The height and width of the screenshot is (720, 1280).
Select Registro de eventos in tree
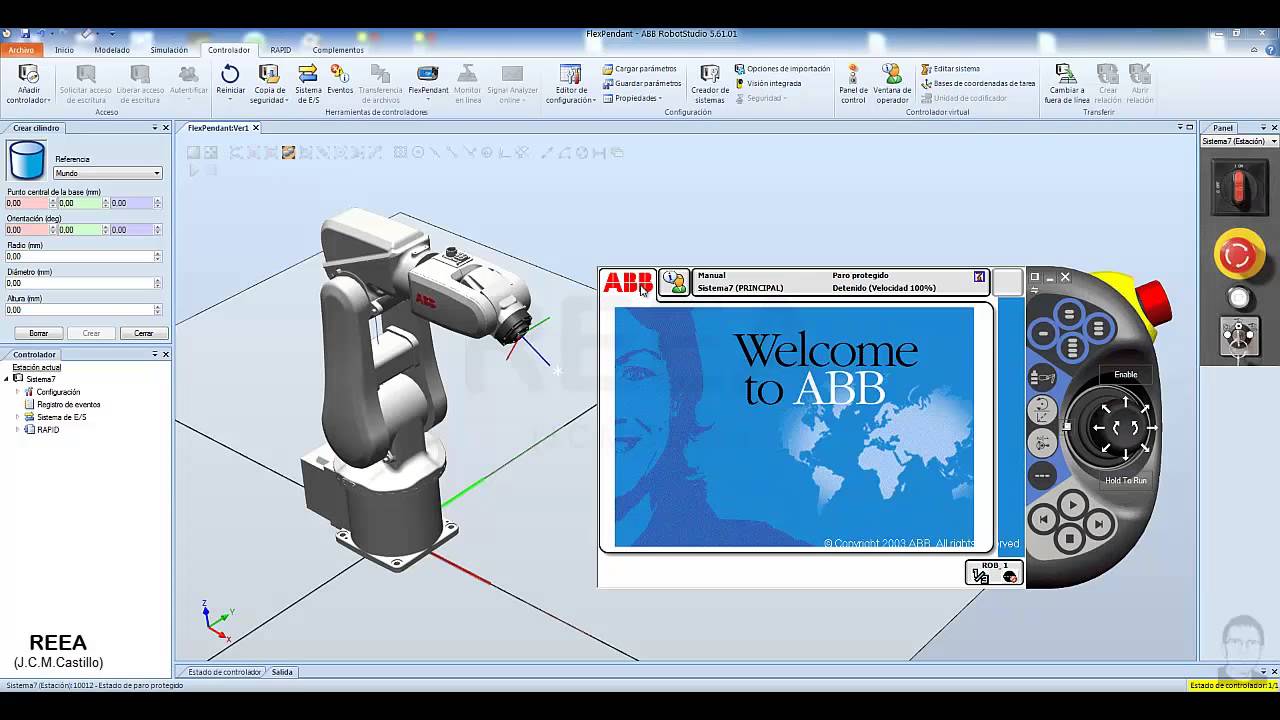pos(68,405)
